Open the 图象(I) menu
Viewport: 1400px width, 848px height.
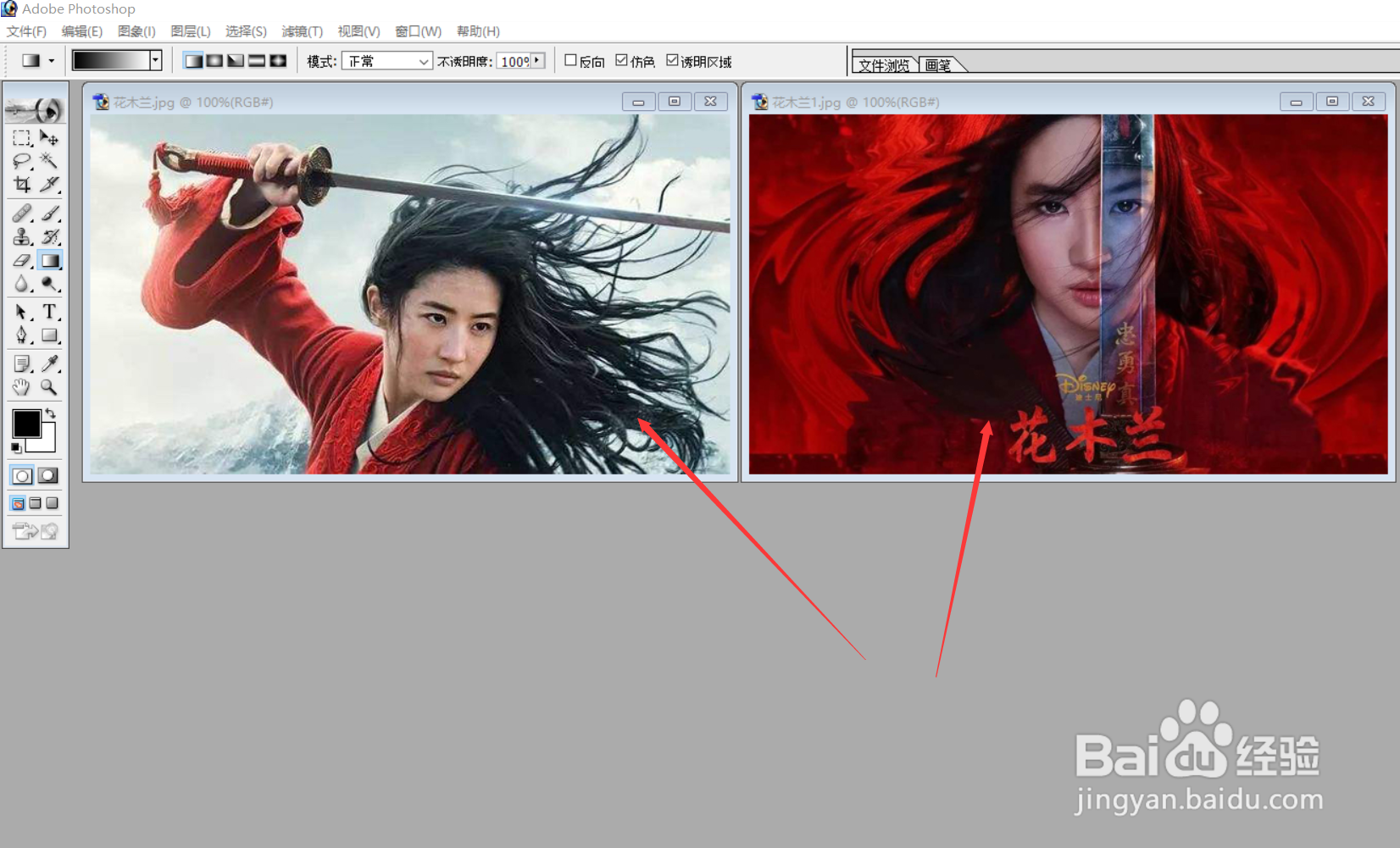coord(136,31)
